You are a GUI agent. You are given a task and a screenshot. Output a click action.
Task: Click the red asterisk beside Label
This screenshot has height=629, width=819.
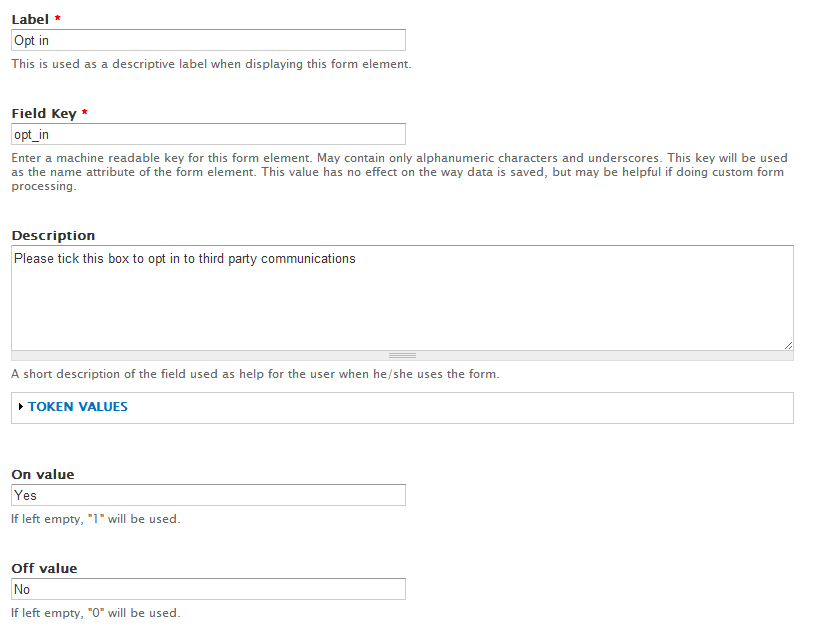click(x=57, y=18)
